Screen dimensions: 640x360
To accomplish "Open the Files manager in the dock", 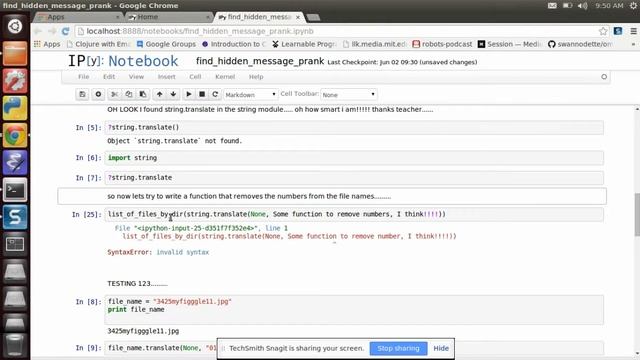I will 15,53.
